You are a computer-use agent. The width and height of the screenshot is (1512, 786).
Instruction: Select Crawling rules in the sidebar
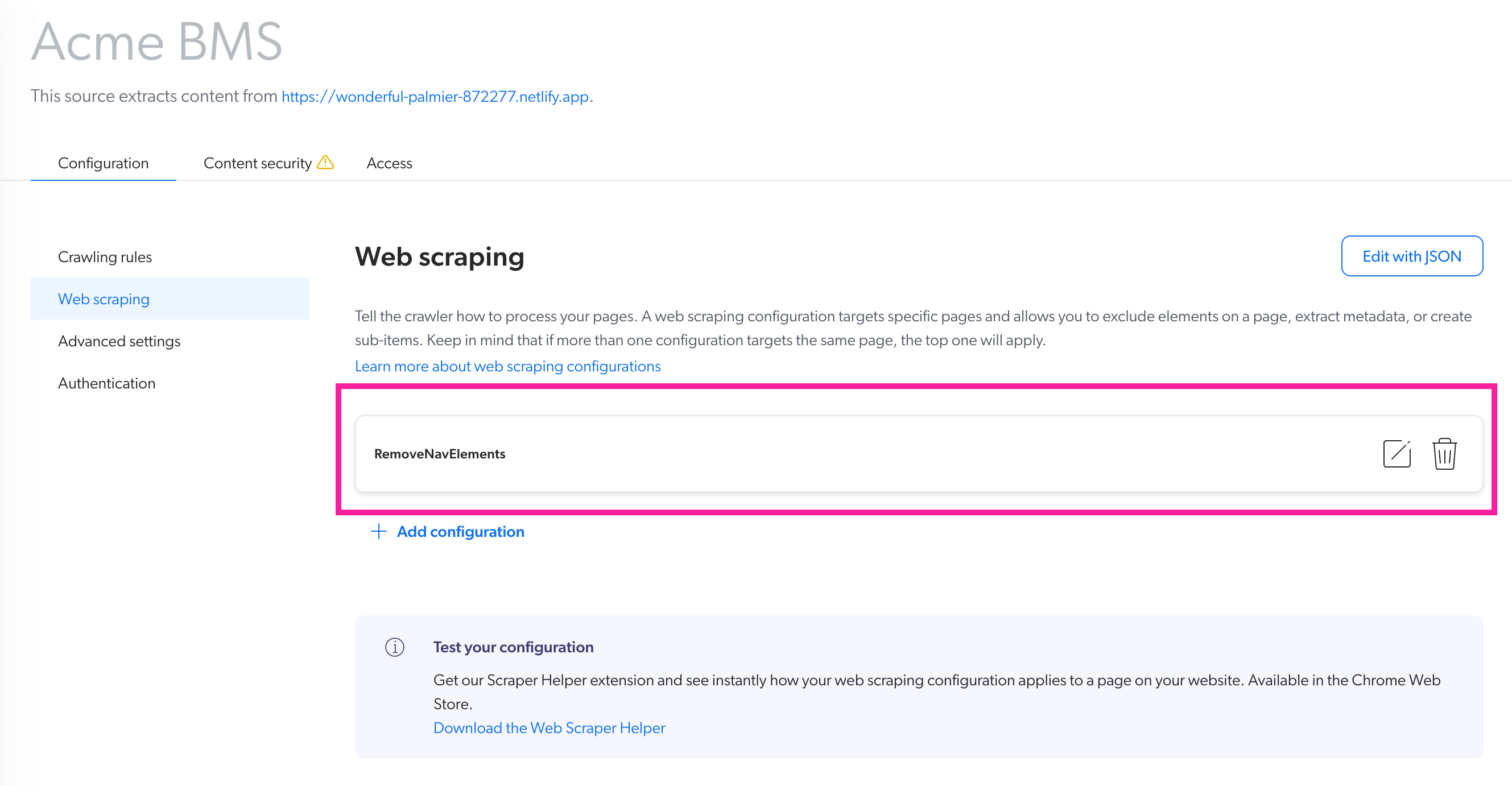[105, 257]
